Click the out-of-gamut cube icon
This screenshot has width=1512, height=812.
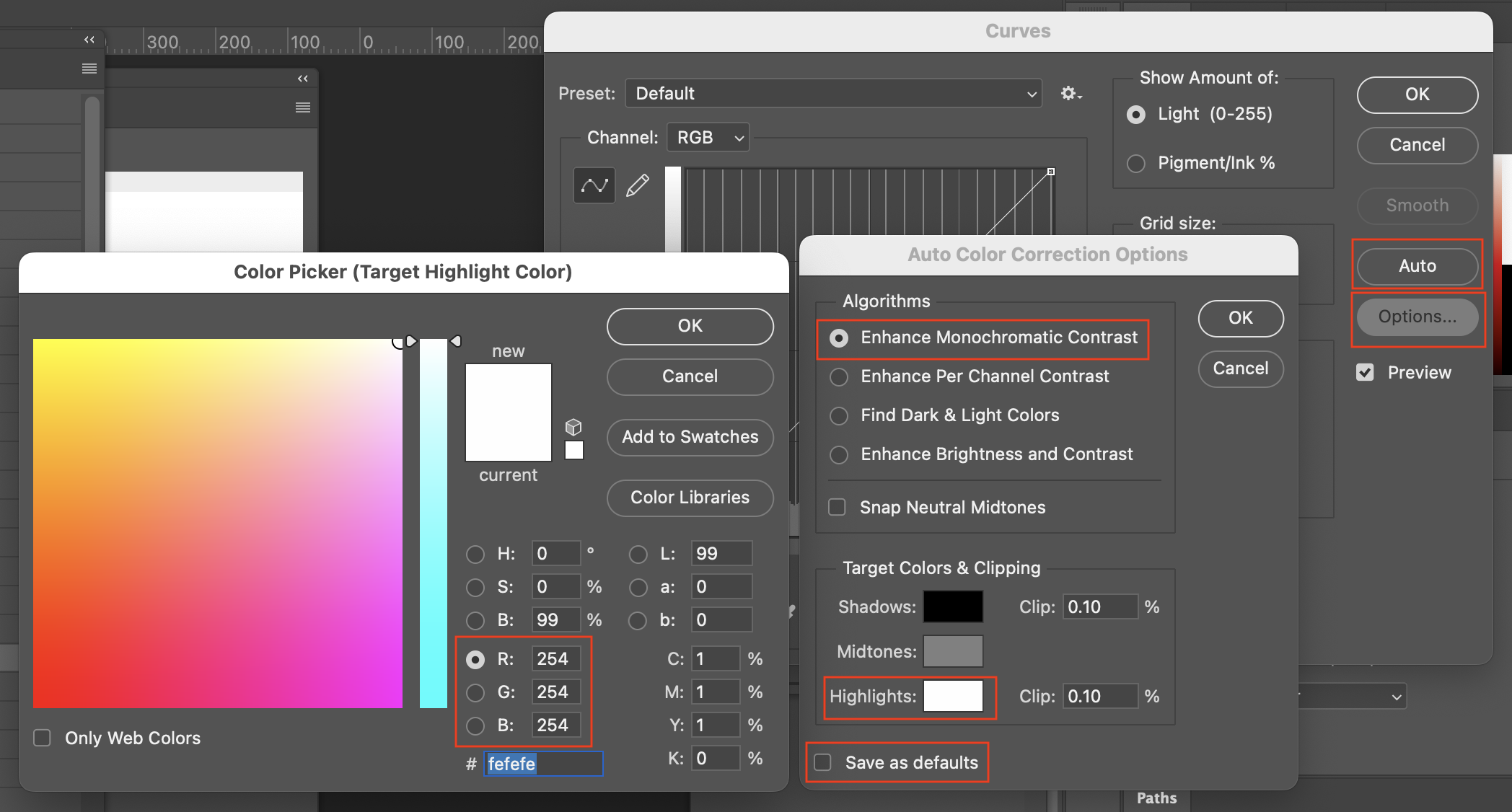[573, 427]
